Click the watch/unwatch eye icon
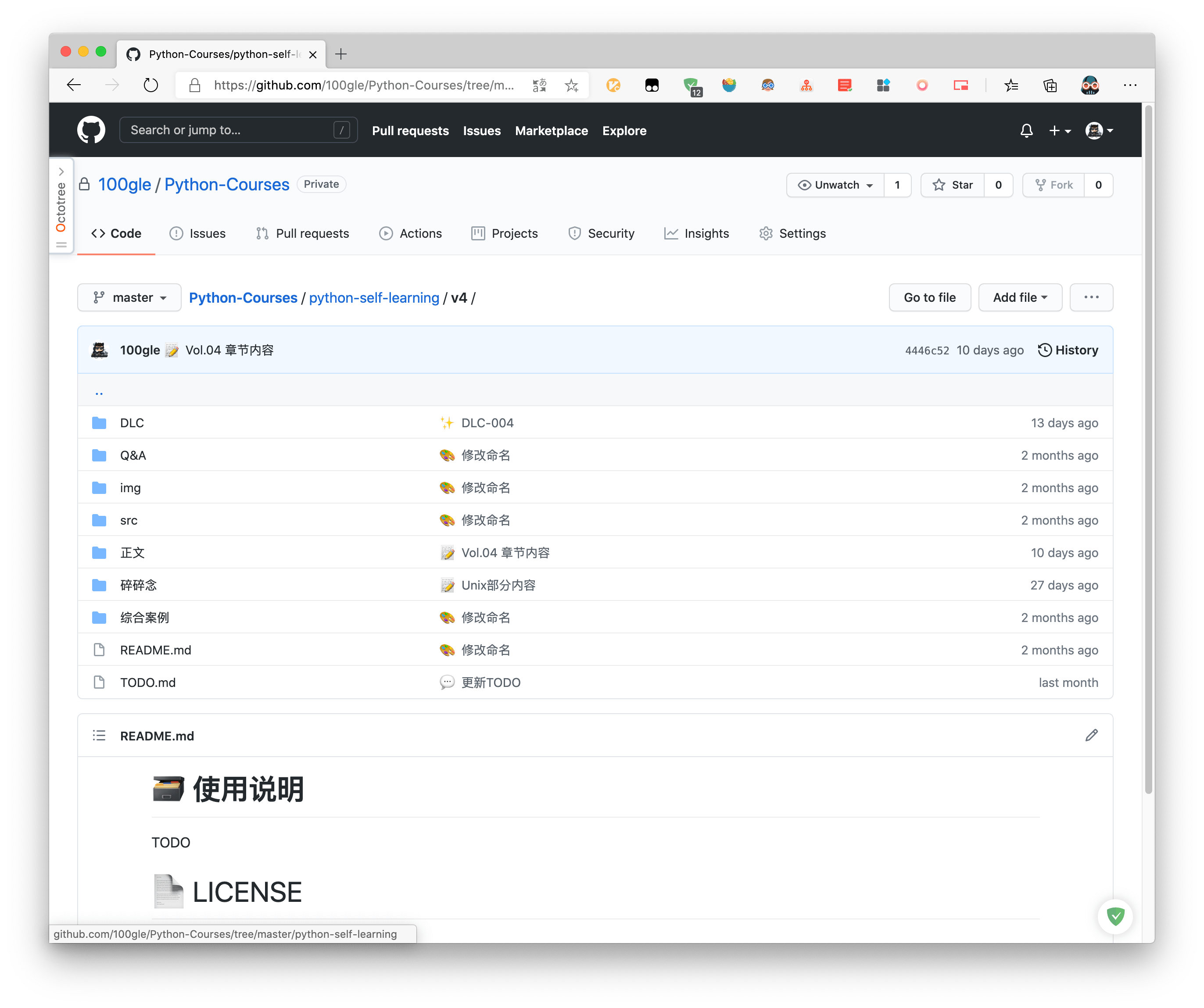Screen dimensions: 1204x1008 [805, 184]
